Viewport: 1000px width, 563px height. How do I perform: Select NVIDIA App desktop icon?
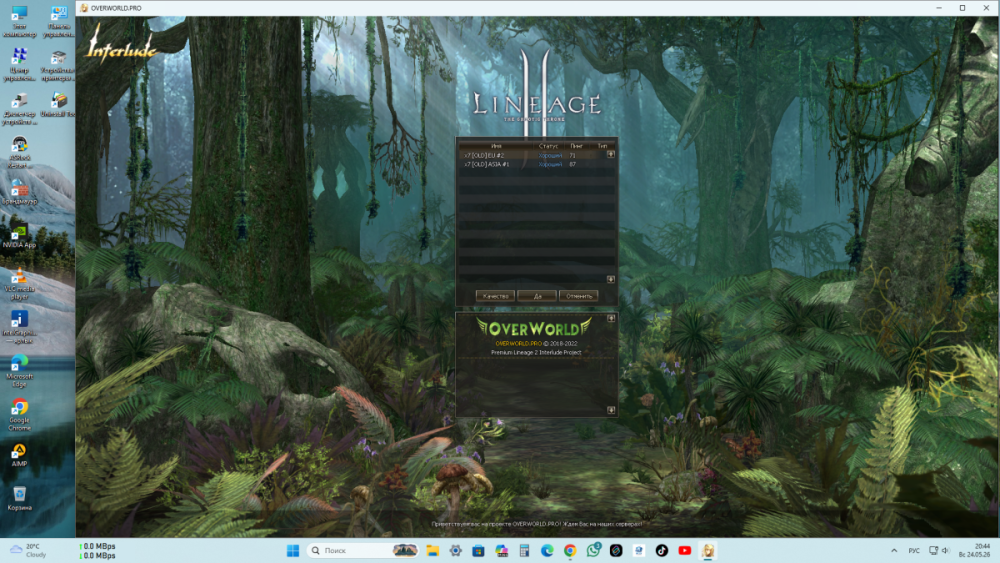click(x=19, y=235)
